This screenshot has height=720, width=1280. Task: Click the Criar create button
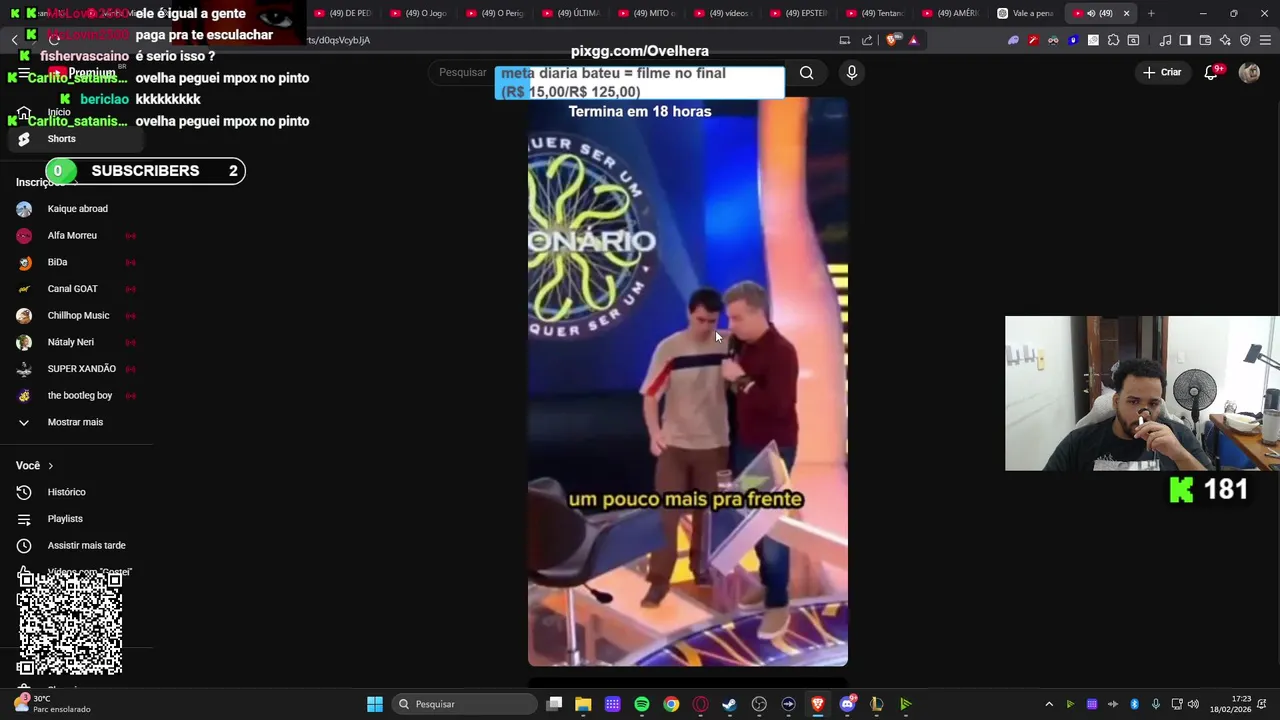pyautogui.click(x=1162, y=72)
